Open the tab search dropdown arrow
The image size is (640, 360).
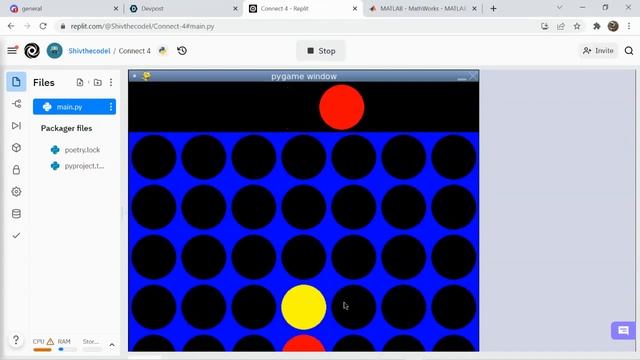point(560,7)
